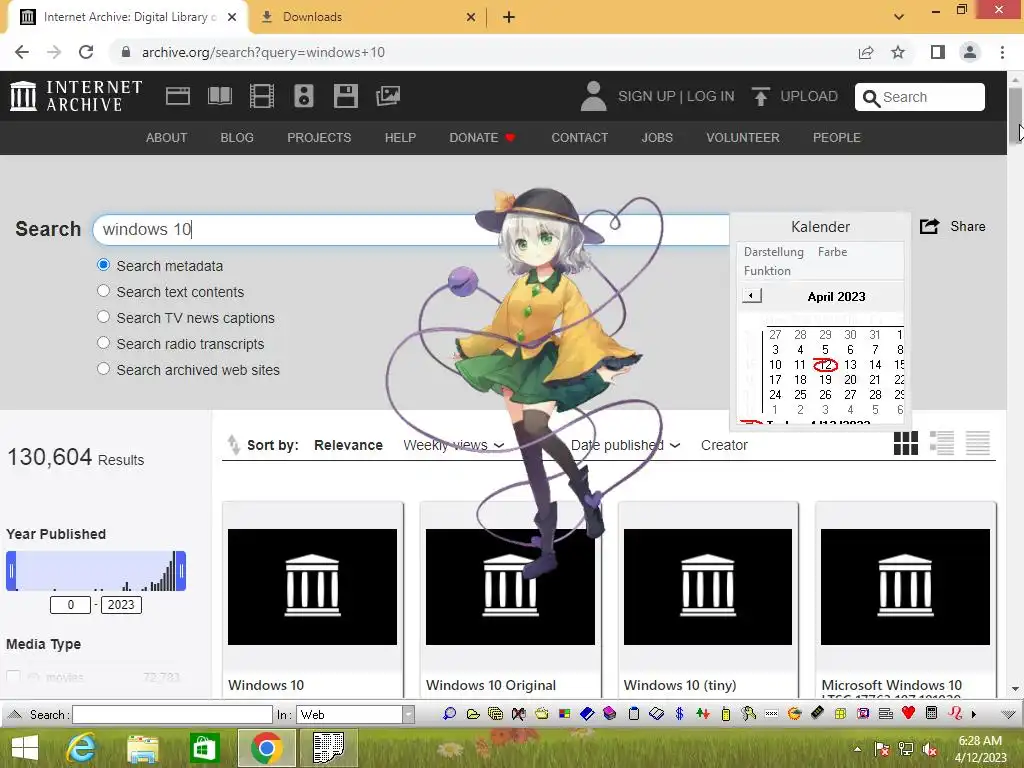Switch to tile grid view of results

pyautogui.click(x=905, y=443)
